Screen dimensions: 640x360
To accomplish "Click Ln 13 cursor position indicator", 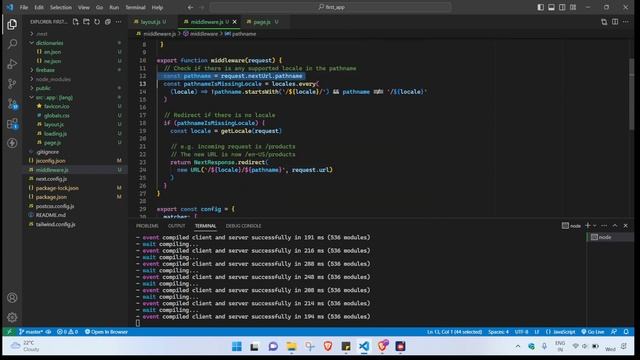I will pyautogui.click(x=454, y=332).
